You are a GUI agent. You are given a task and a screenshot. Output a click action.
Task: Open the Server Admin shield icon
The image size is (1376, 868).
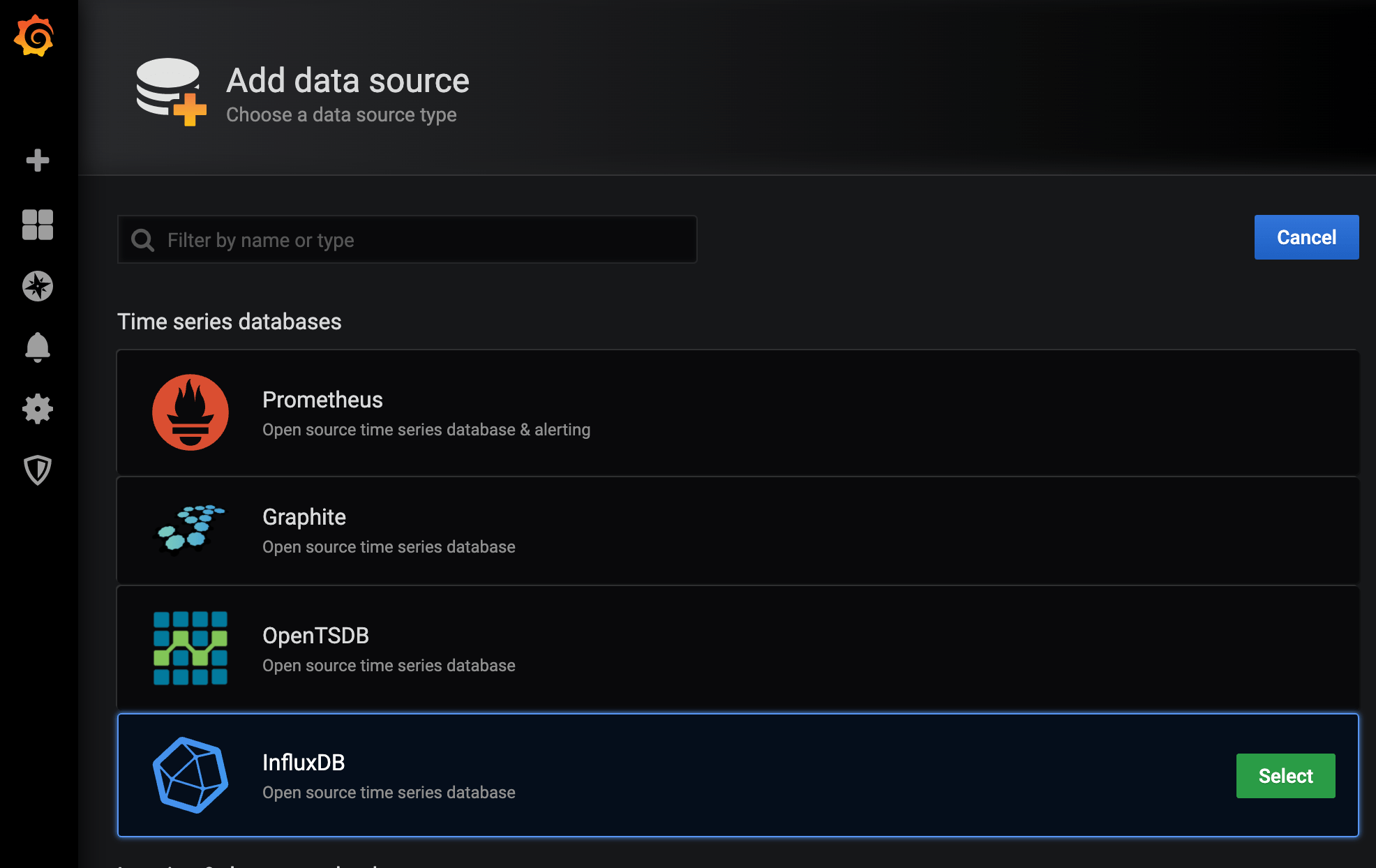(38, 470)
